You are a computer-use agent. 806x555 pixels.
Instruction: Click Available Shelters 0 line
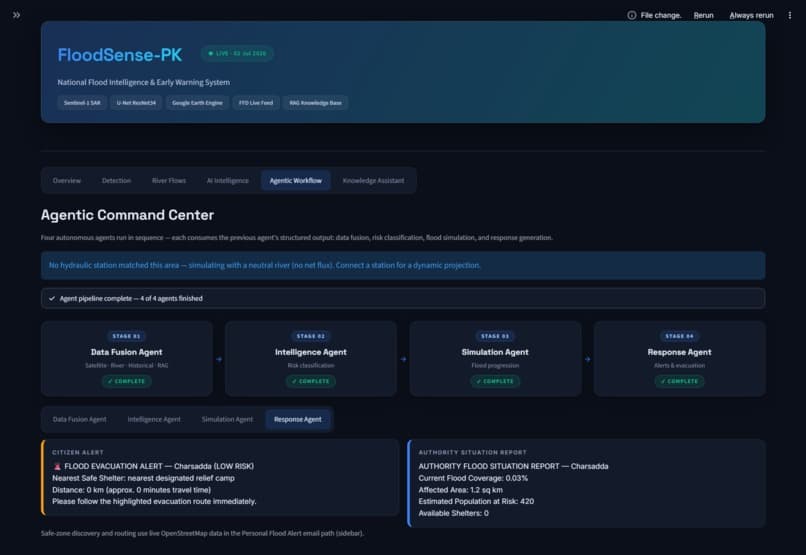click(x=453, y=513)
